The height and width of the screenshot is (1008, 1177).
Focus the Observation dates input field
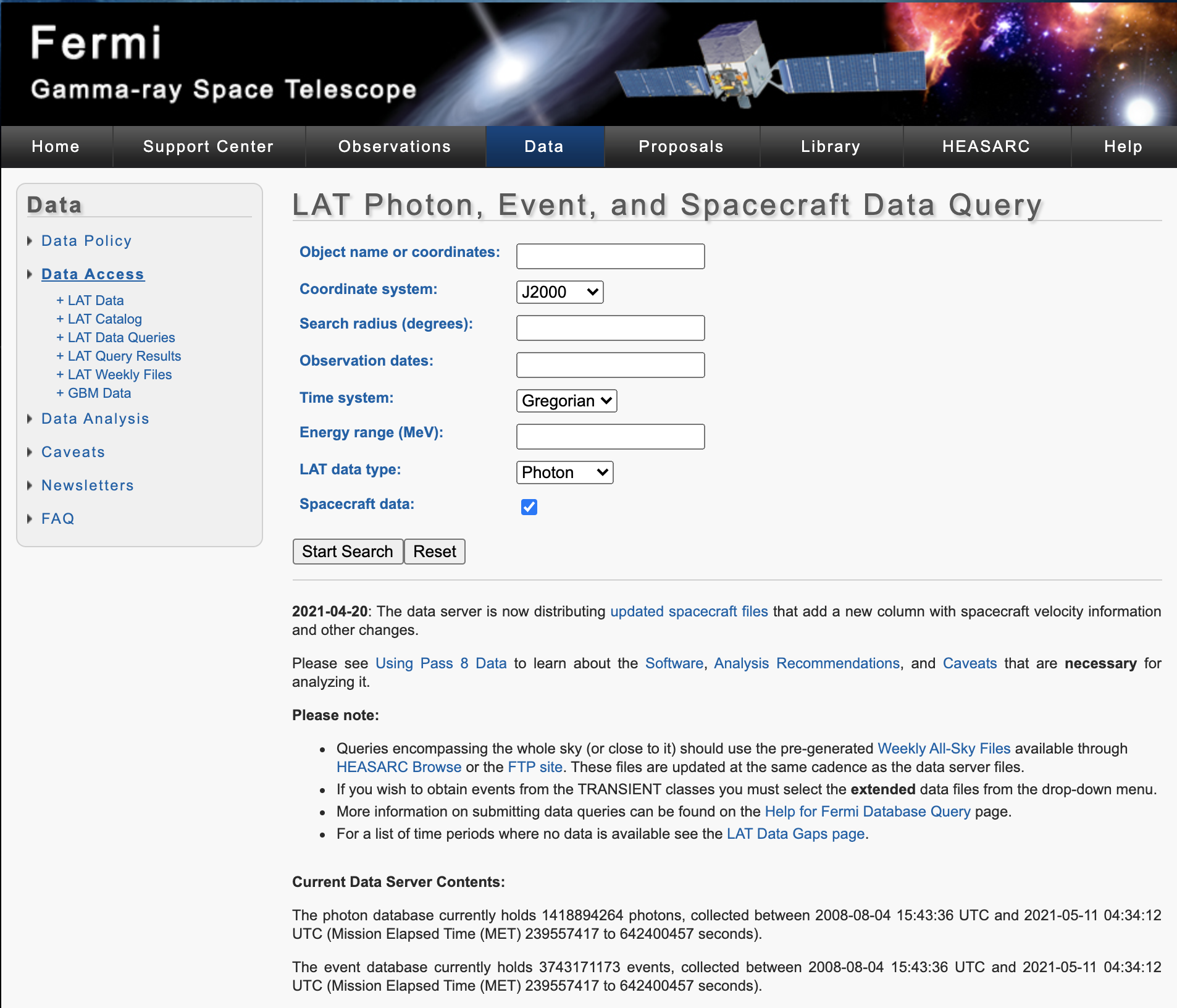[x=610, y=364]
